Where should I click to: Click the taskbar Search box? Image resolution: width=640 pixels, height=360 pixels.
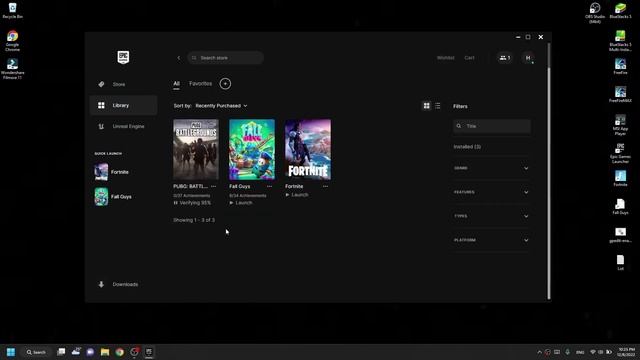(x=36, y=352)
